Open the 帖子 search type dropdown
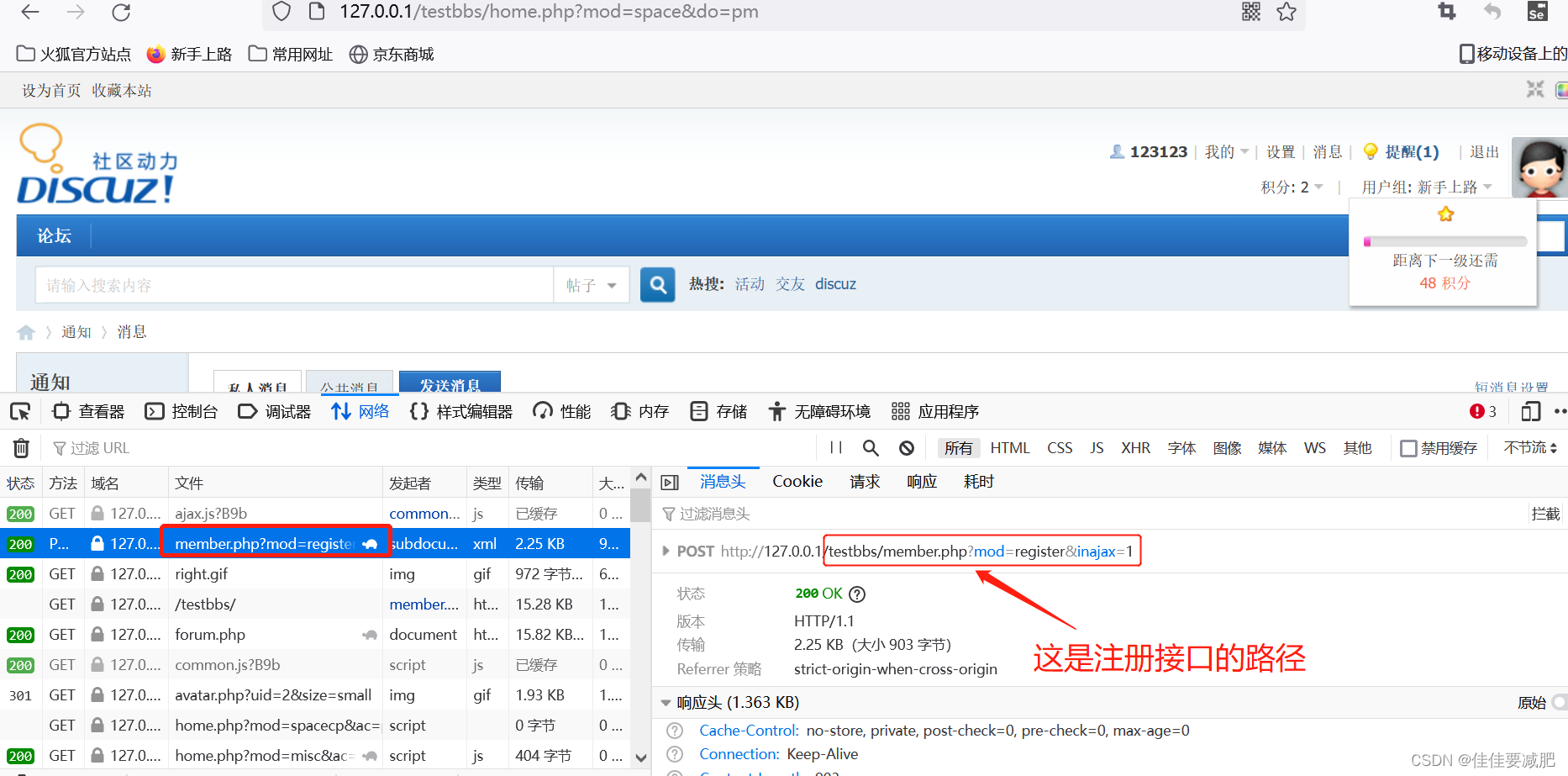This screenshot has height=776, width=1568. (x=592, y=285)
